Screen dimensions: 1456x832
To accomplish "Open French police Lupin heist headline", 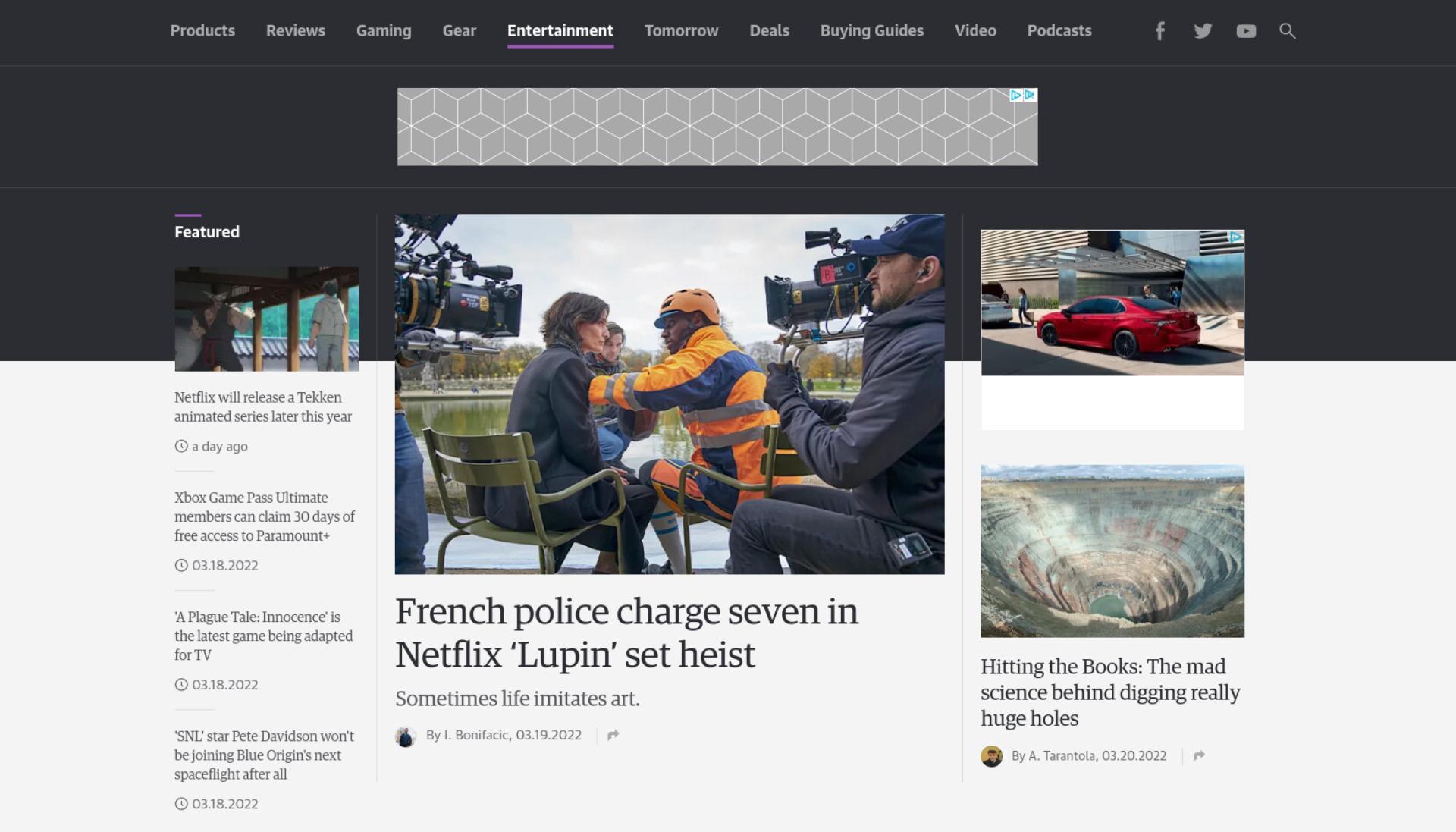I will pyautogui.click(x=626, y=633).
